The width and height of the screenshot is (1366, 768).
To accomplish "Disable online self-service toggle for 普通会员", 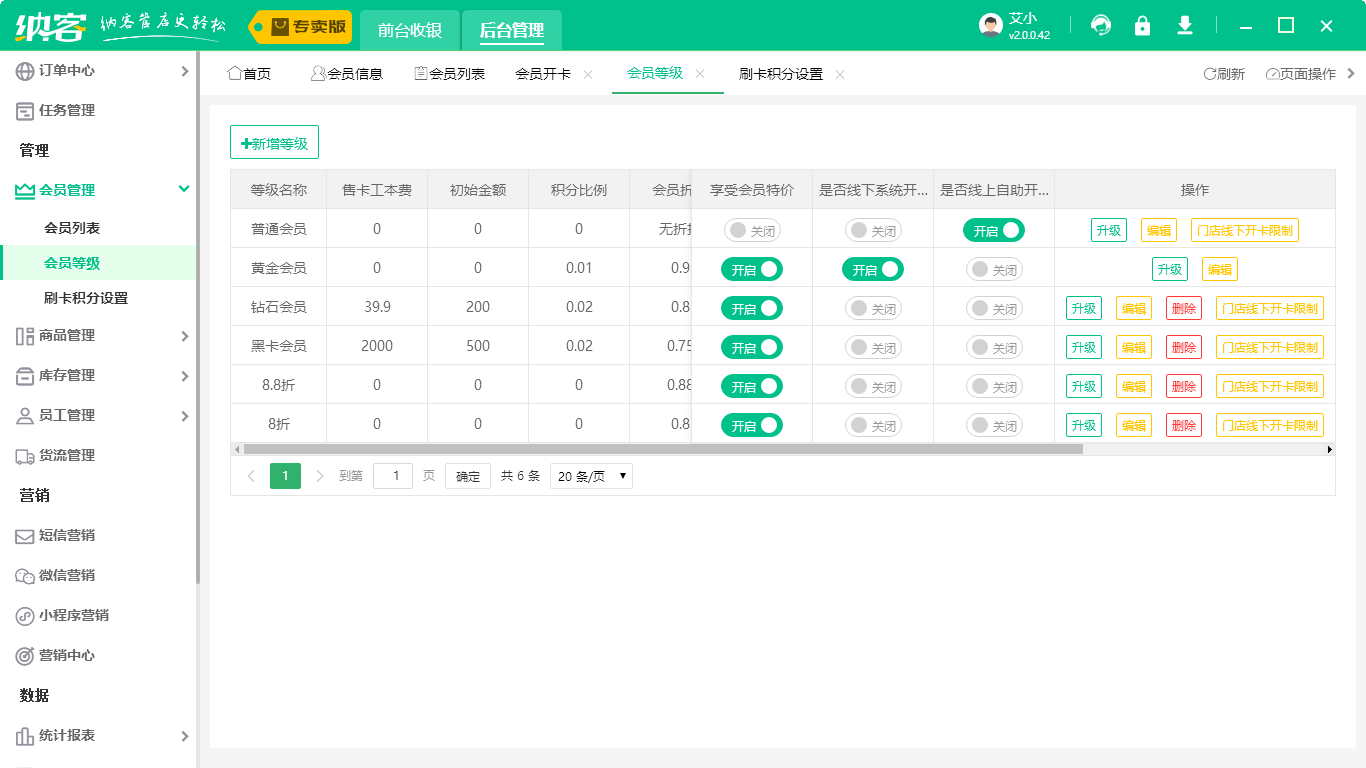I will click(994, 230).
